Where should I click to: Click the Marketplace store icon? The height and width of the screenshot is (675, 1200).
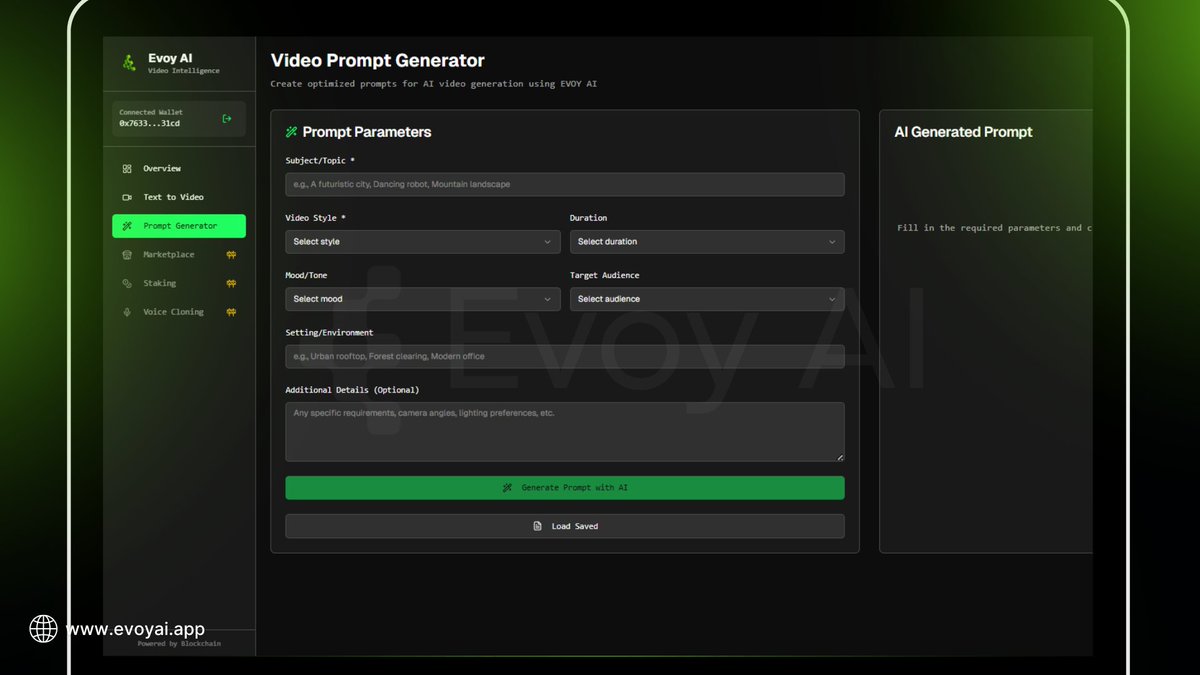tap(127, 255)
